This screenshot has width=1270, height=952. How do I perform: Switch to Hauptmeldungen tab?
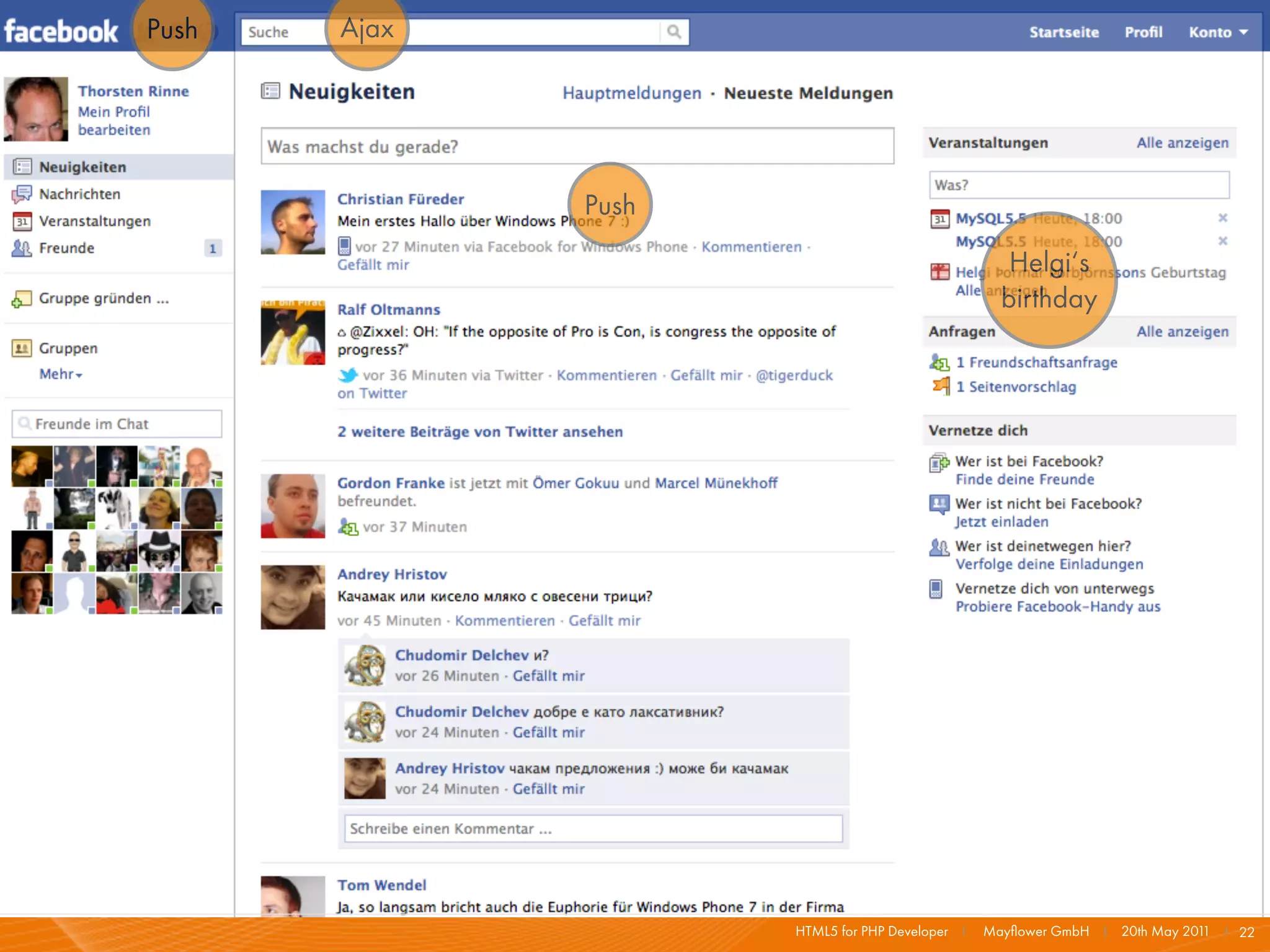coord(631,93)
